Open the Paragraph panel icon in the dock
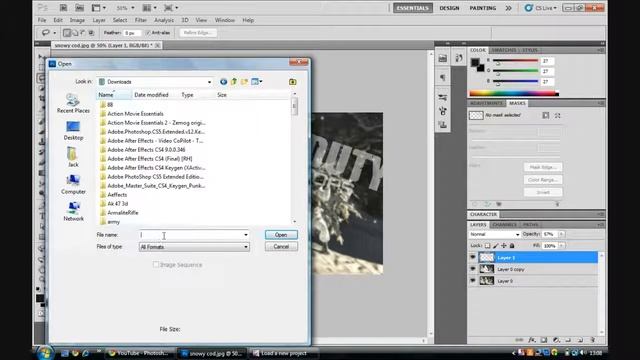 pyautogui.click(x=442, y=78)
